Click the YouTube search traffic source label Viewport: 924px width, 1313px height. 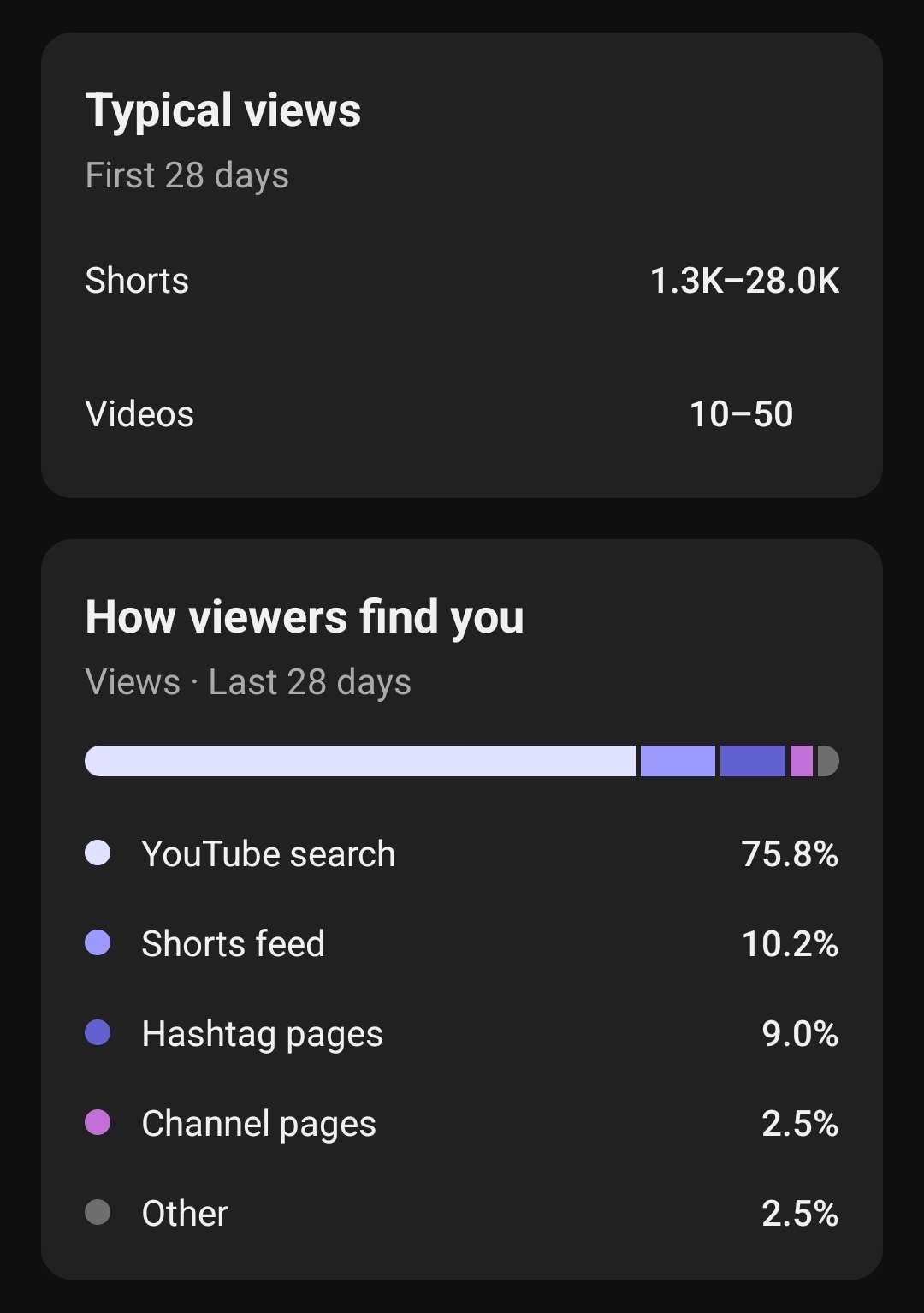269,853
